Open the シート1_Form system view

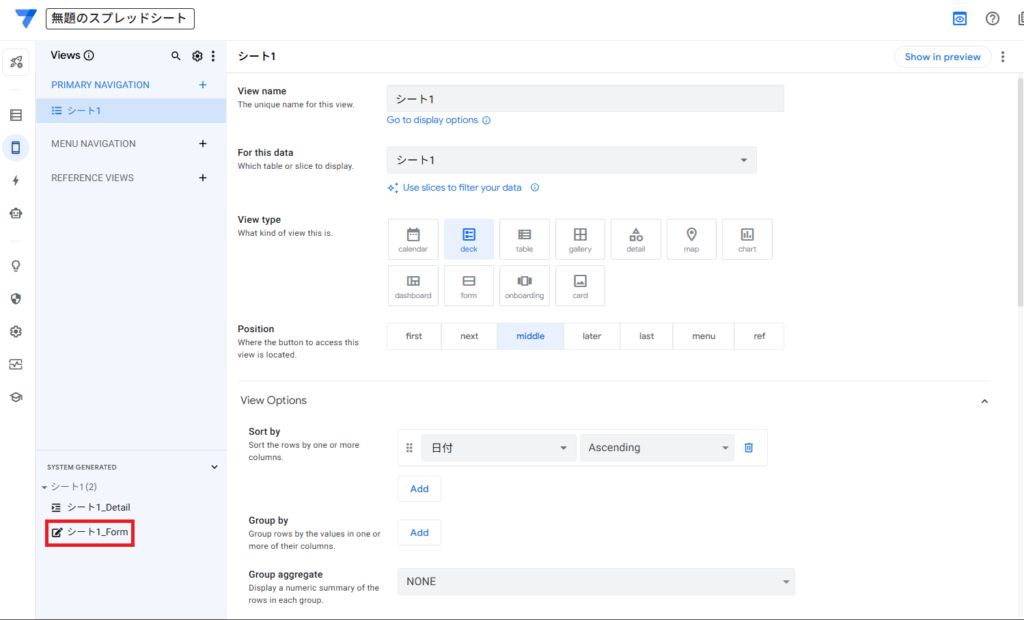97,532
